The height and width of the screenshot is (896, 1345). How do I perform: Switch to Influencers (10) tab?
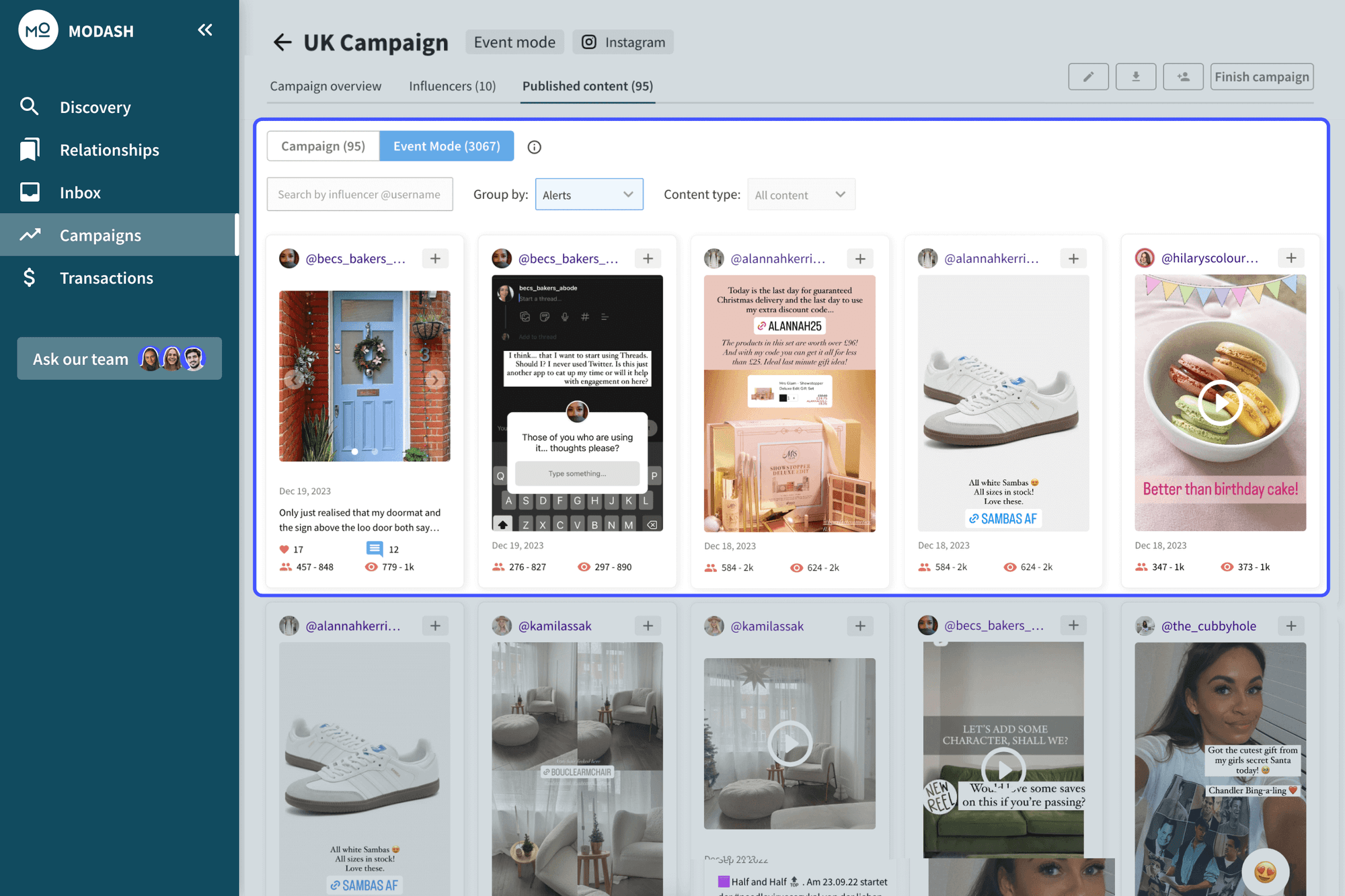point(452,86)
